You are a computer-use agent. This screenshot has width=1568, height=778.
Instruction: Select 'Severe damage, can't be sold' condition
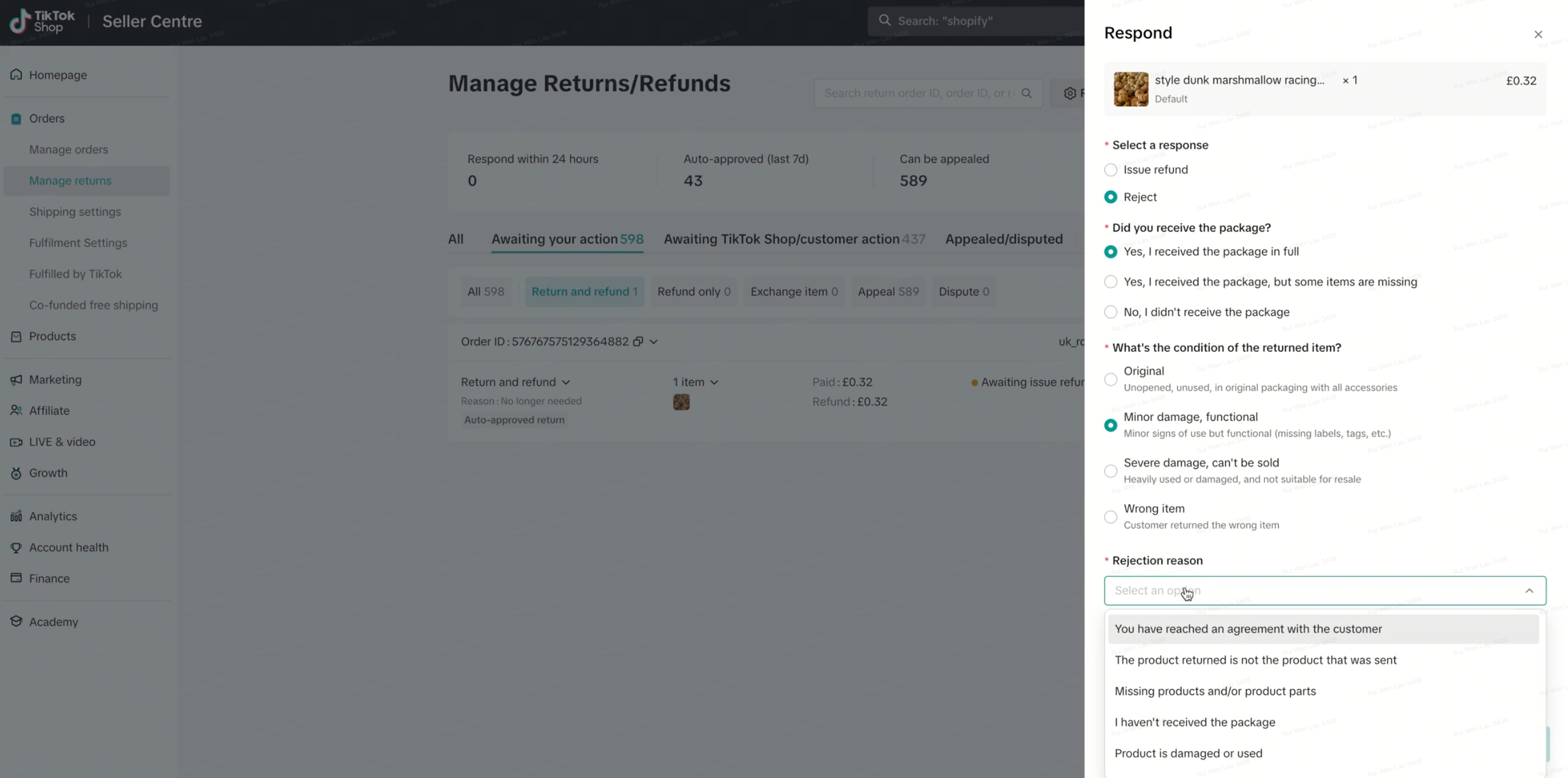(x=1110, y=471)
